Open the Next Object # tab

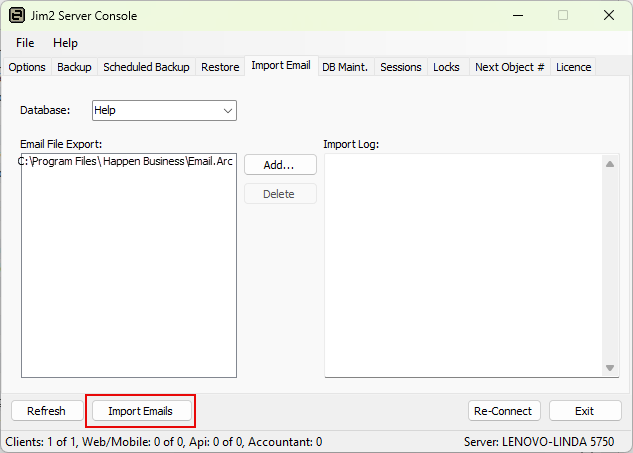tap(509, 67)
